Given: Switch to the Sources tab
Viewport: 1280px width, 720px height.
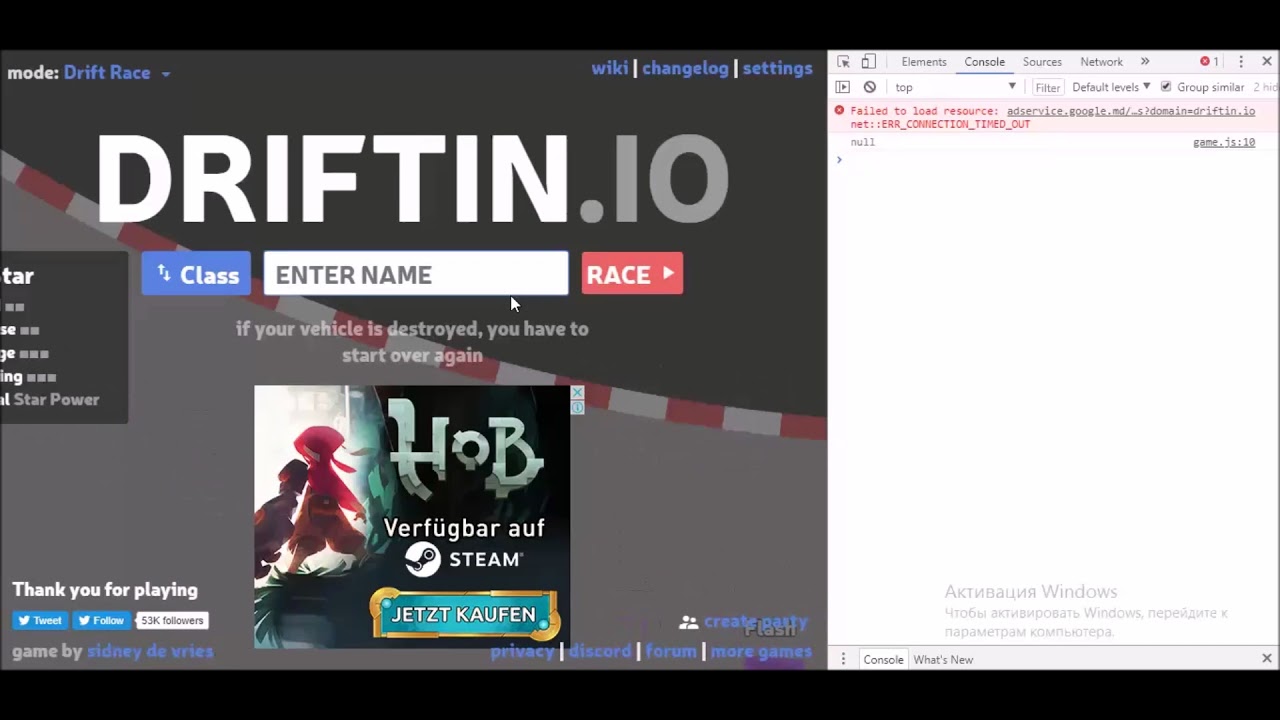Looking at the screenshot, I should click(1042, 62).
